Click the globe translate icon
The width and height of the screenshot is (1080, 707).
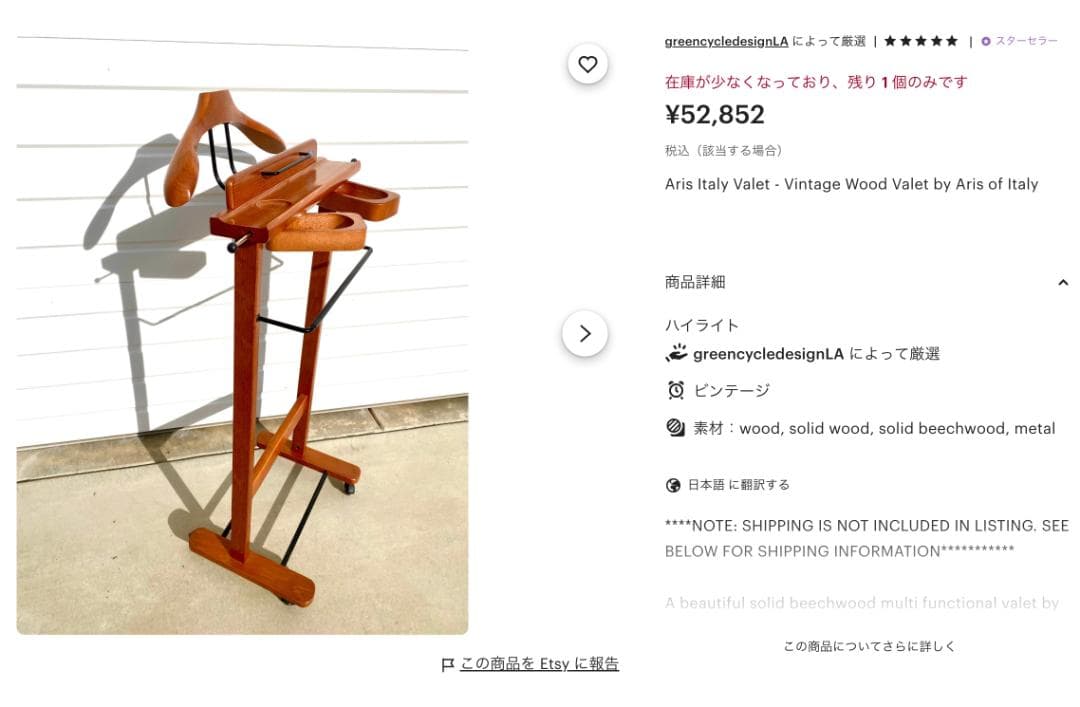point(673,485)
